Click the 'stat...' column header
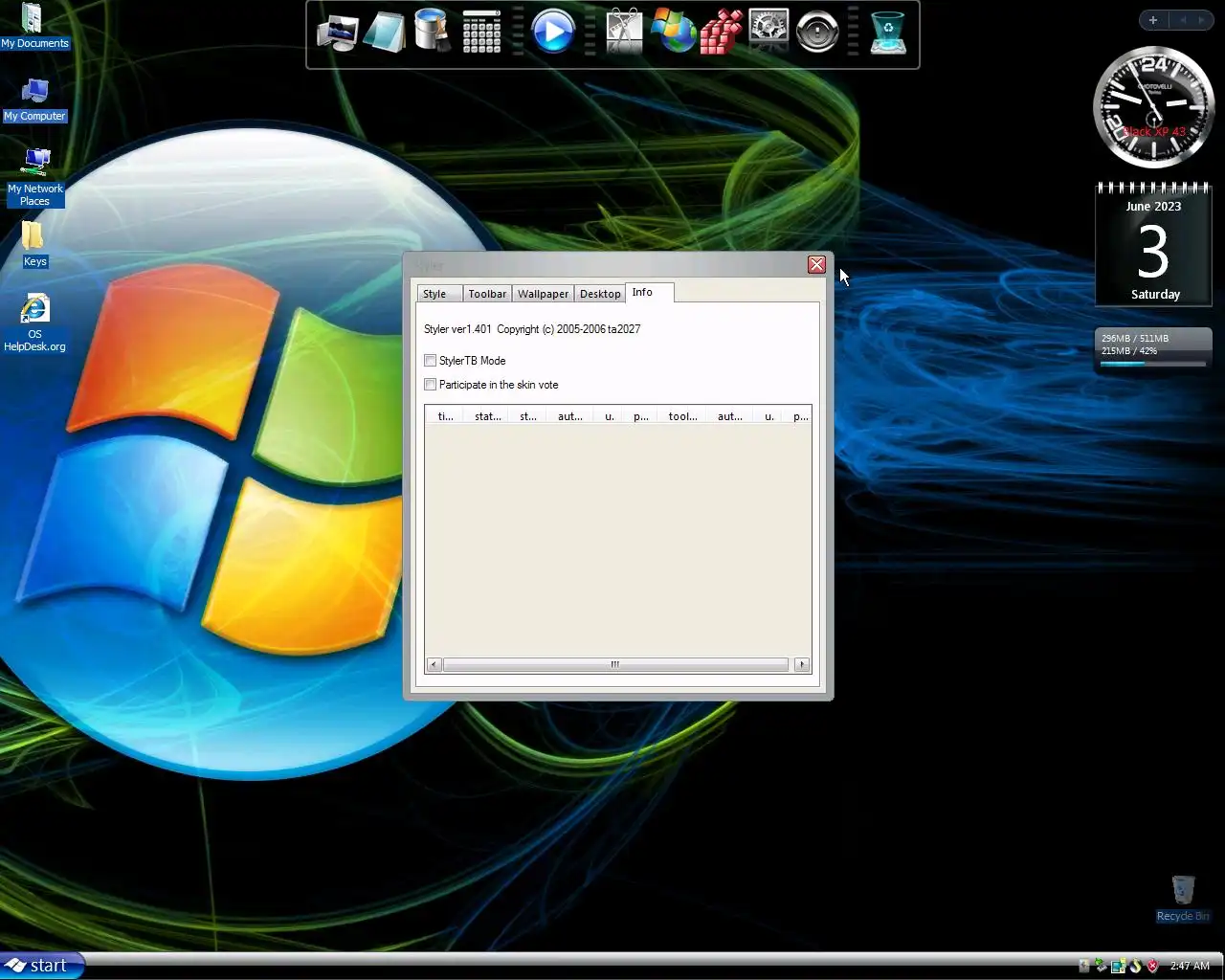 [x=487, y=416]
